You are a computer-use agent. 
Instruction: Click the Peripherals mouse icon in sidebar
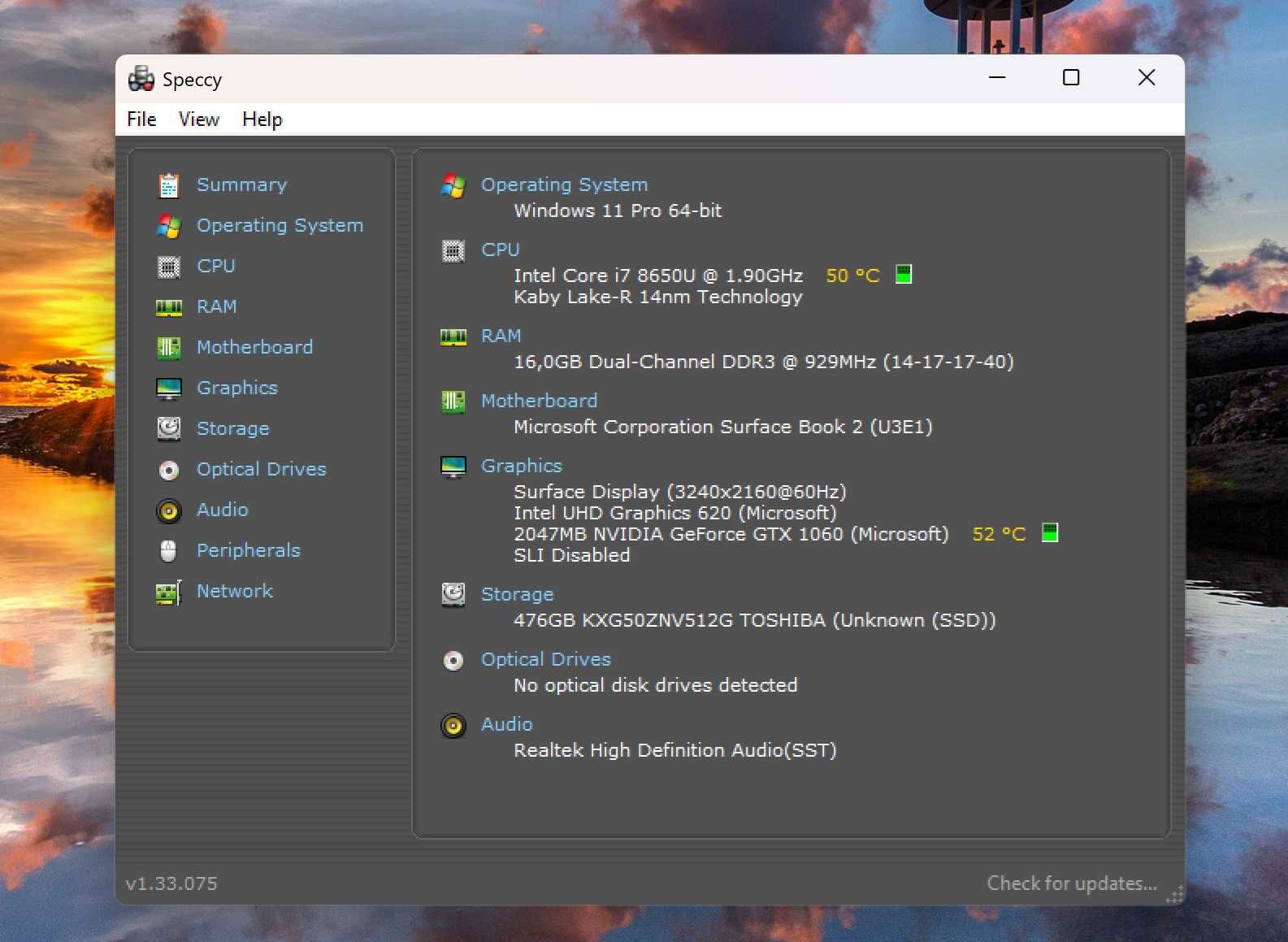(x=168, y=551)
